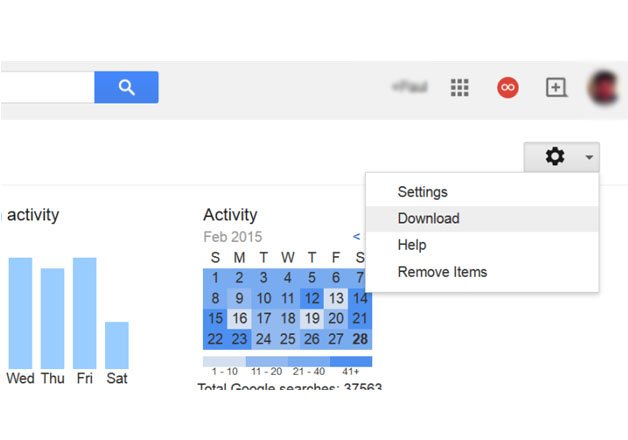Click the share plus box icon
The image size is (628, 440).
click(556, 88)
